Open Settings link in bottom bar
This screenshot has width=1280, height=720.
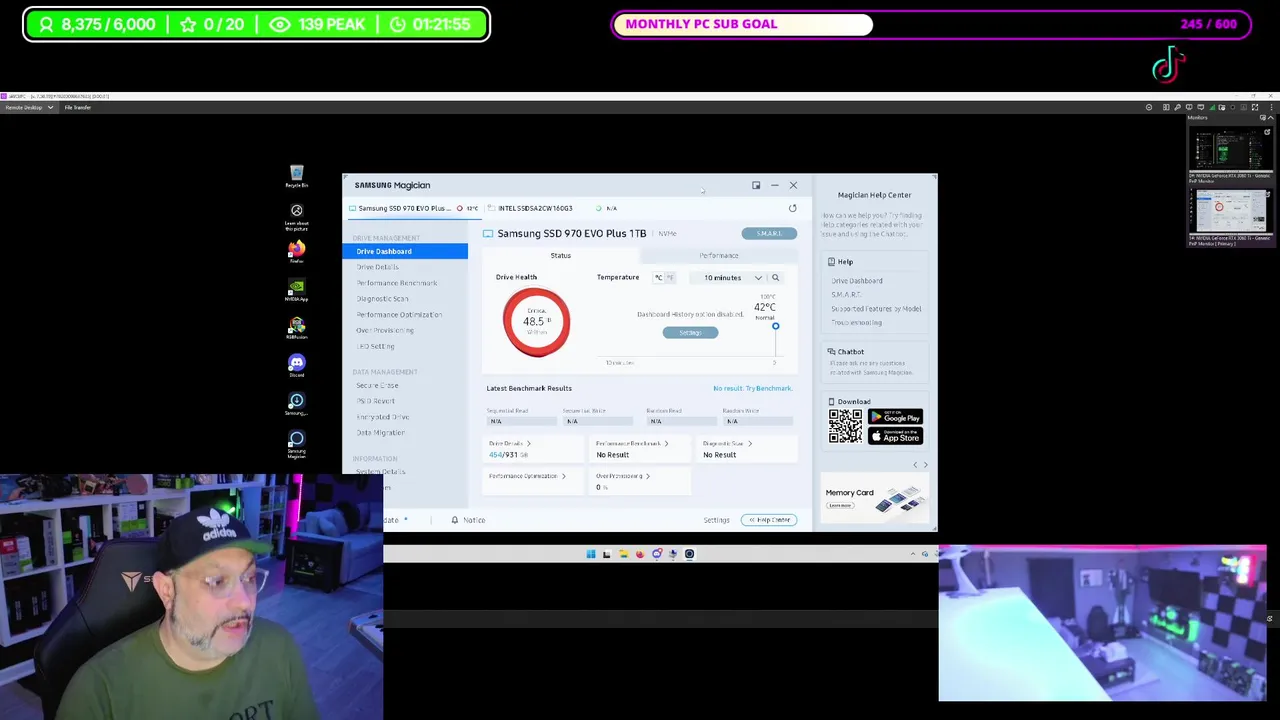(716, 520)
